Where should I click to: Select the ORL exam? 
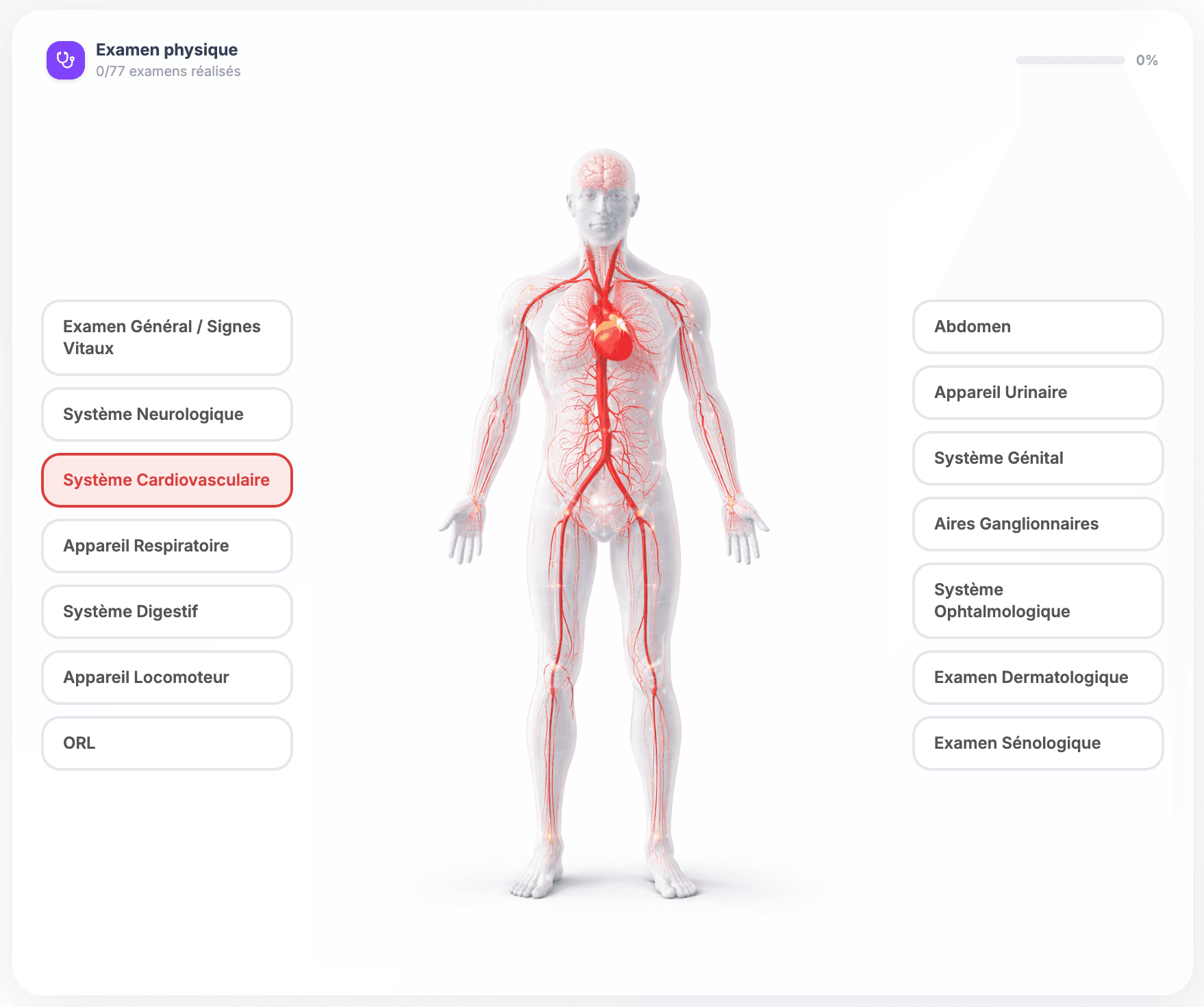click(x=166, y=743)
